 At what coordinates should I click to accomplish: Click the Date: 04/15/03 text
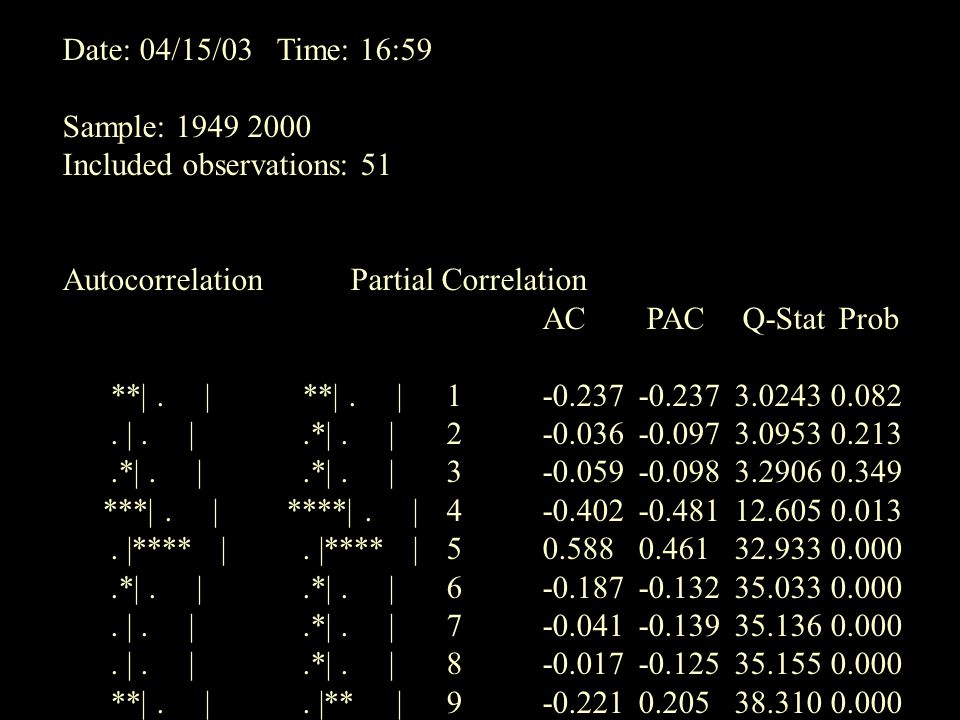tap(157, 50)
